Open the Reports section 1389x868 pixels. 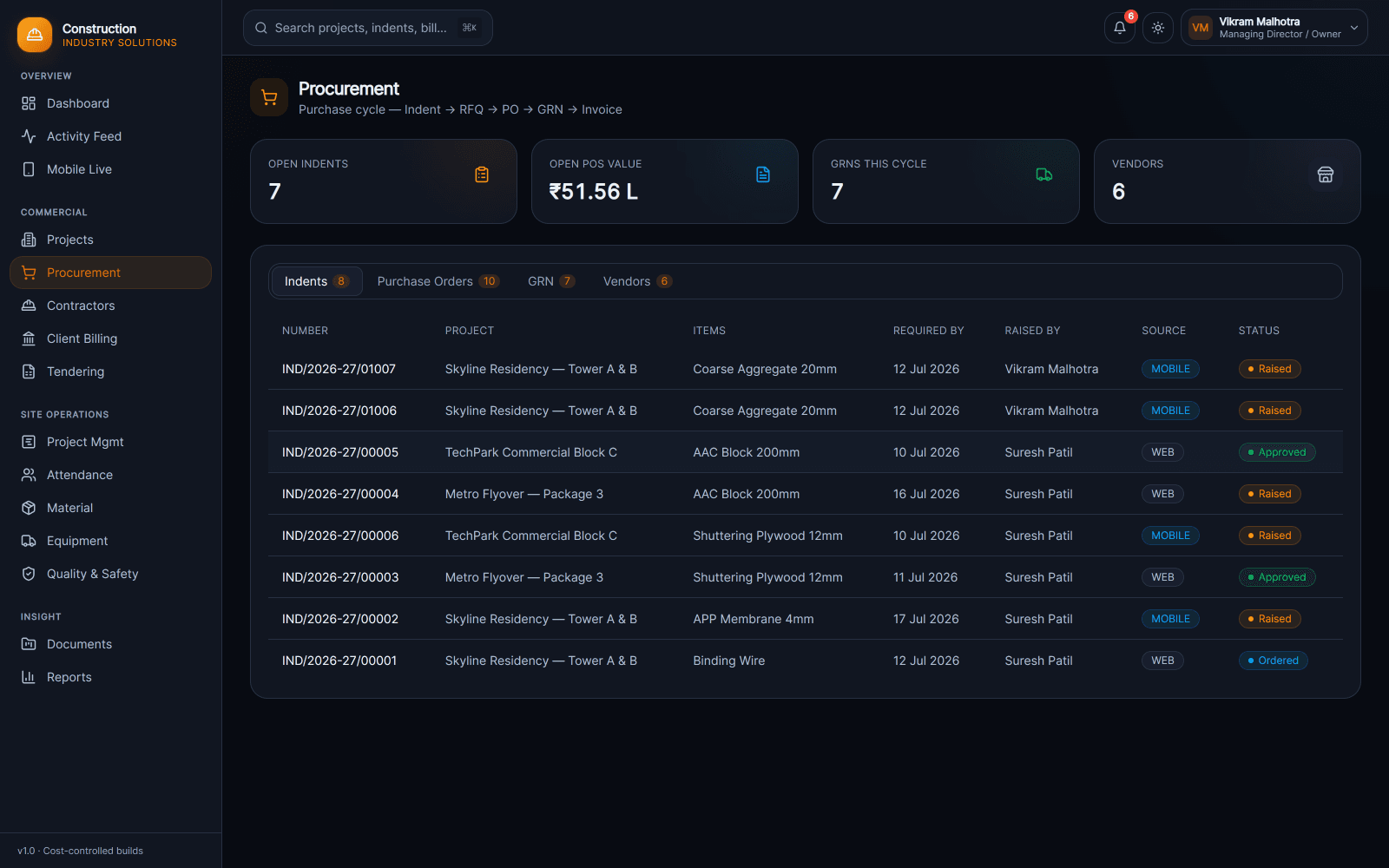pos(110,677)
